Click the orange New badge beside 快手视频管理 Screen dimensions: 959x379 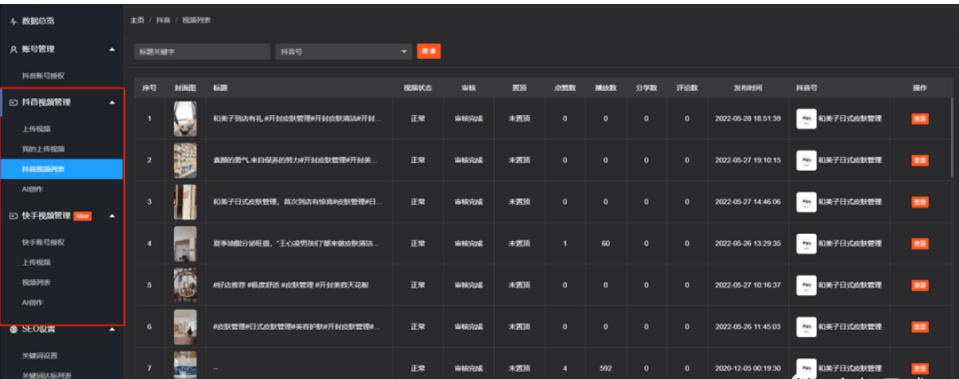pos(83,216)
